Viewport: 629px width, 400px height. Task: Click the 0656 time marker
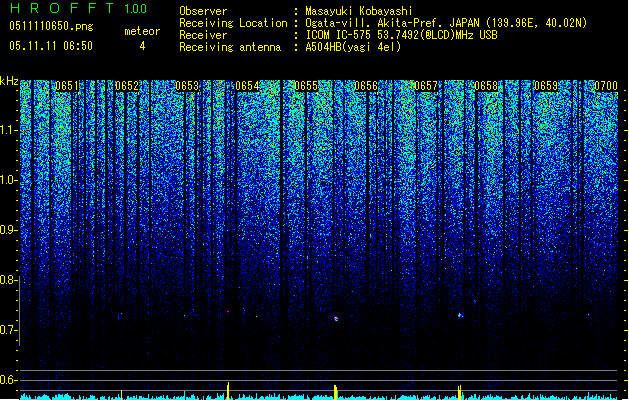[x=366, y=86]
